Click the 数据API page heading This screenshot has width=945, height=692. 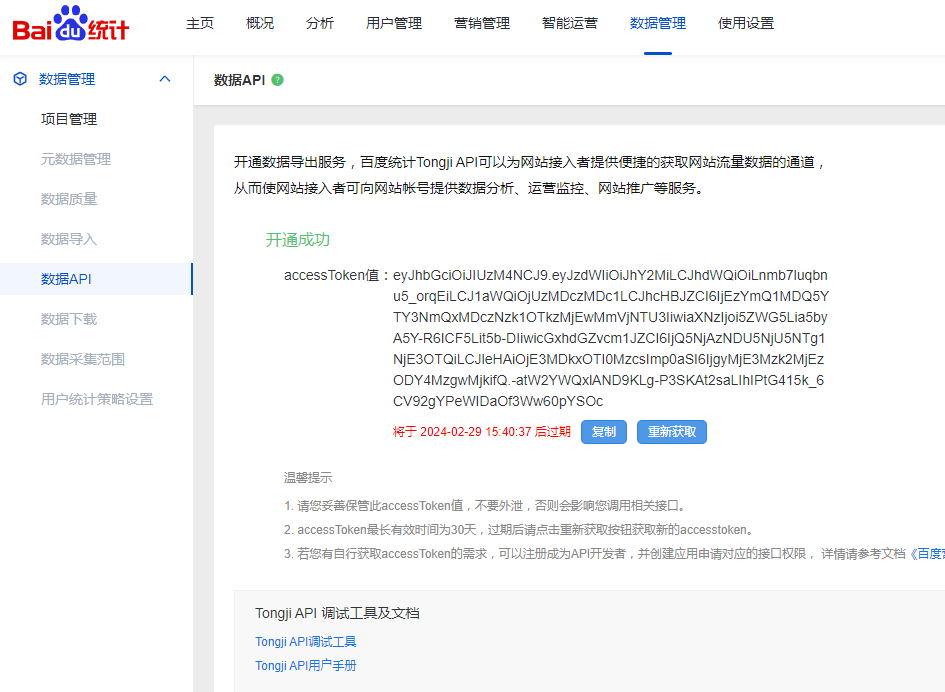[239, 80]
